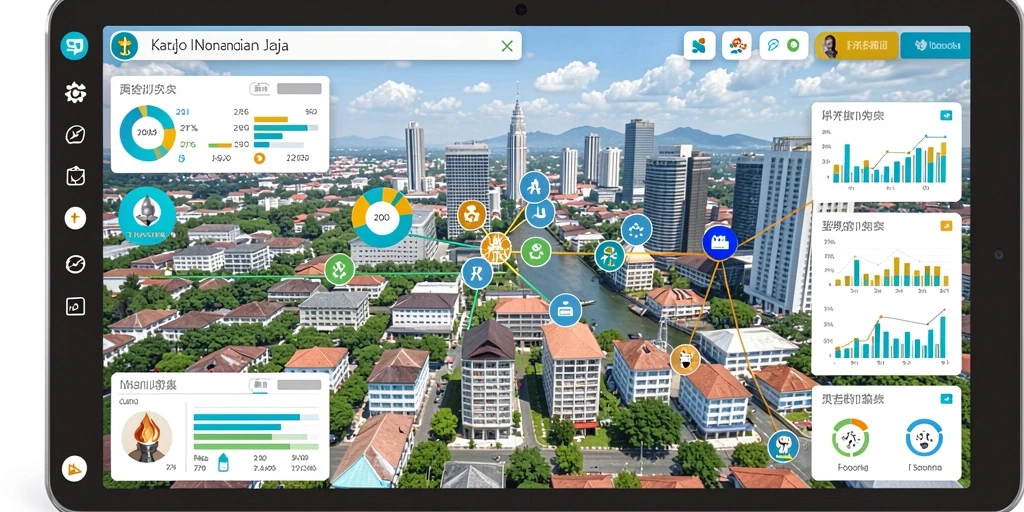1024x512 pixels.
Task: Select the flame torch icon in the bottom-left panel
Action: pos(147,435)
